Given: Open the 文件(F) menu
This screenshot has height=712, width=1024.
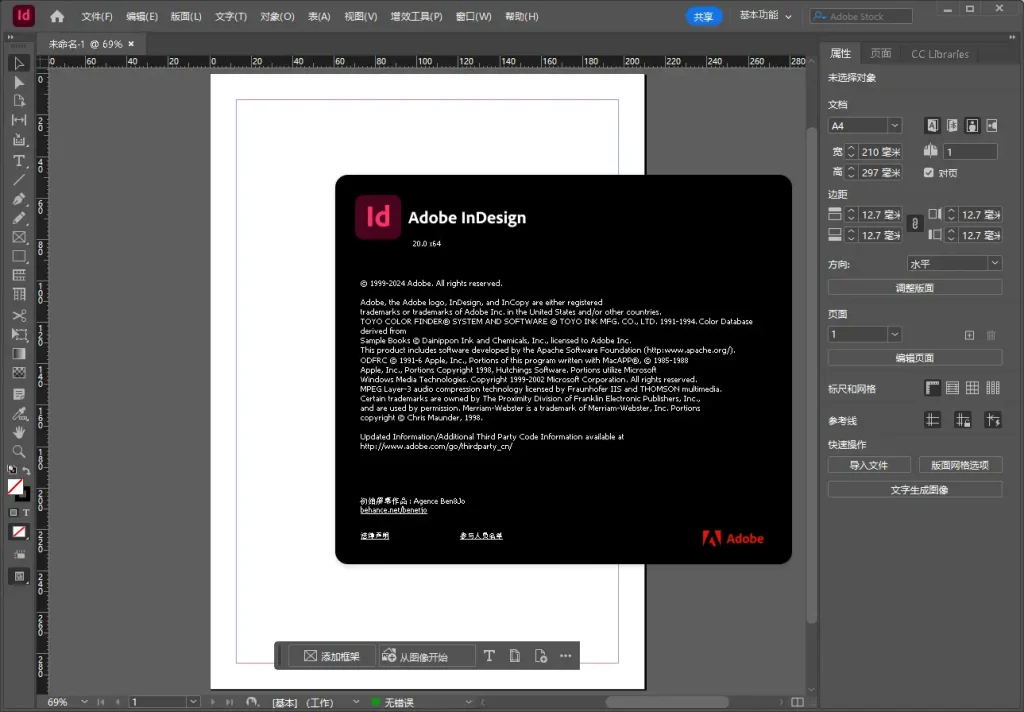Looking at the screenshot, I should (x=97, y=16).
